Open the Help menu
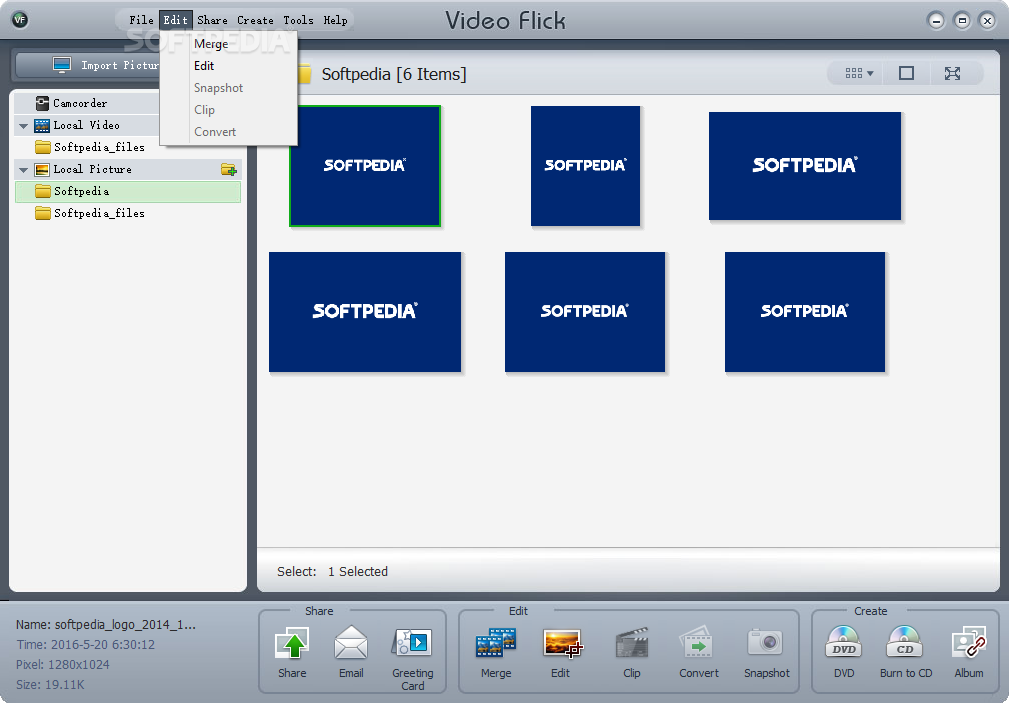The height and width of the screenshot is (703, 1009). pyautogui.click(x=335, y=20)
